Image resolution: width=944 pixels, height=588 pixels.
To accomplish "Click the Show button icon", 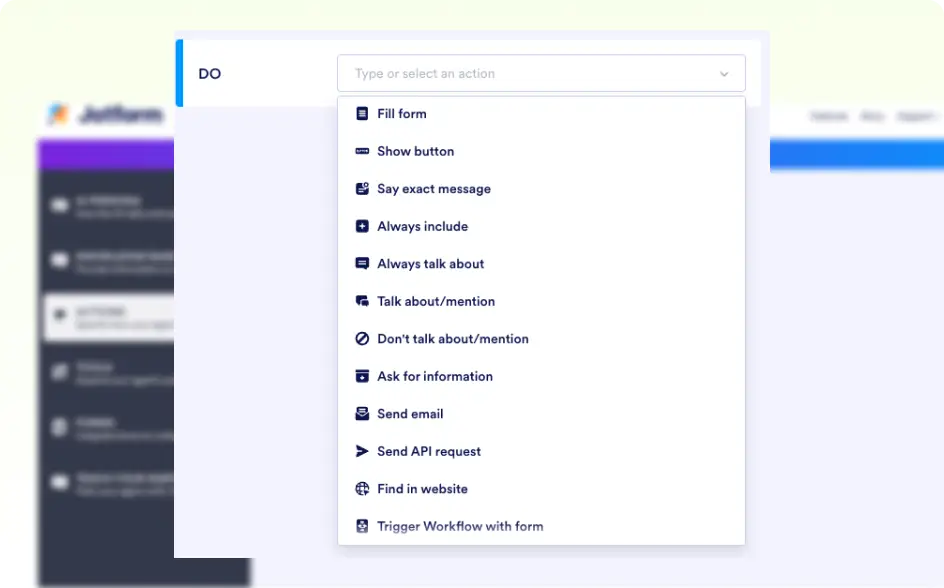I will click(362, 151).
